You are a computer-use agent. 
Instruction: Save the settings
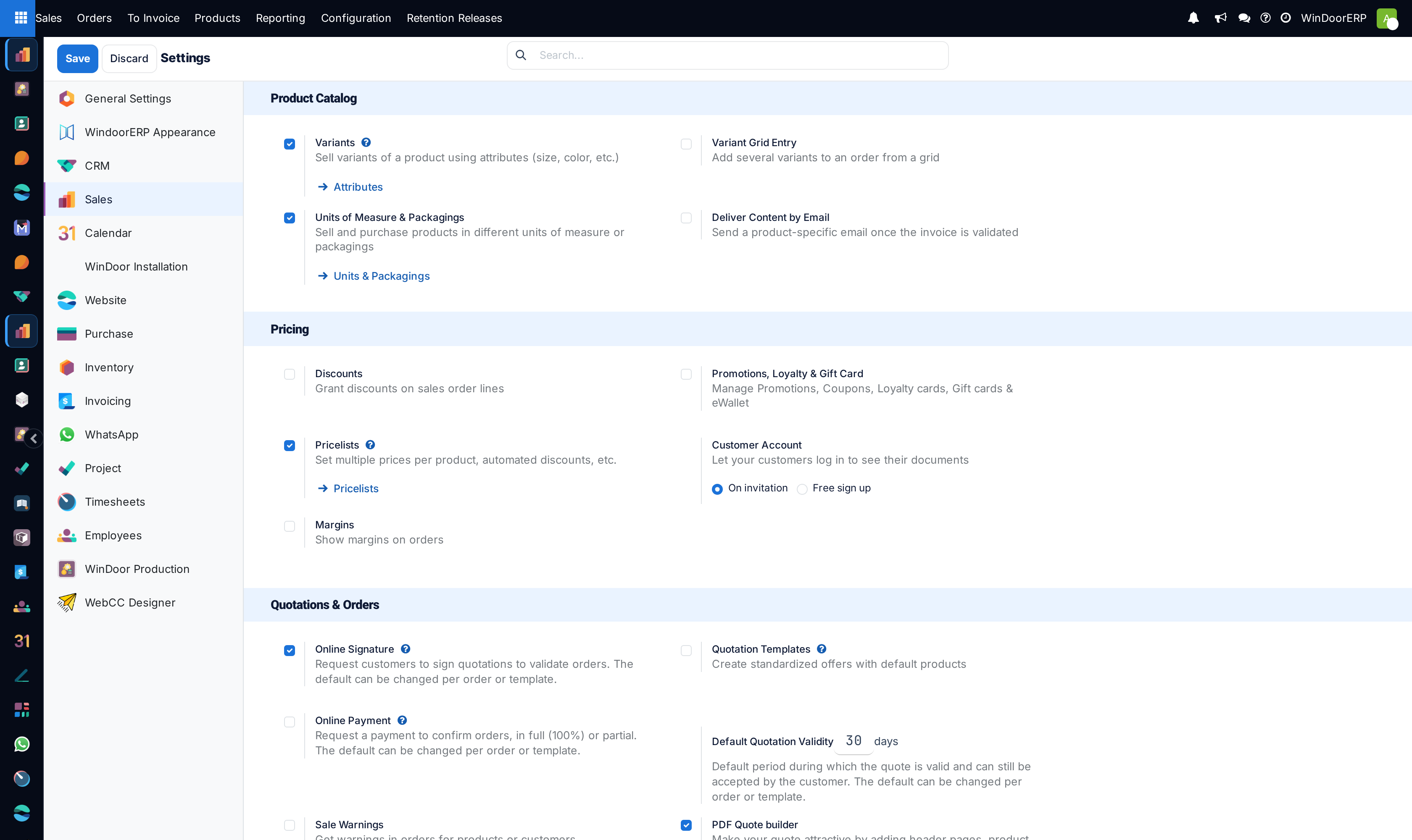coord(78,58)
